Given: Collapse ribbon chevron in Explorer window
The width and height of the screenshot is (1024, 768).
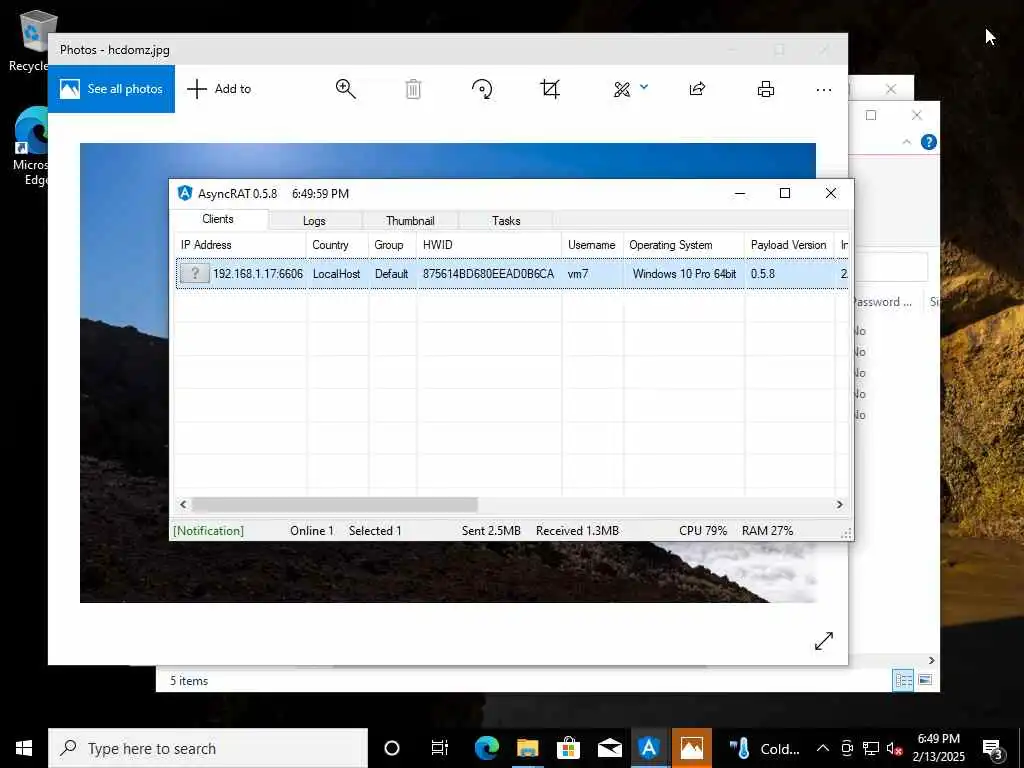Looking at the screenshot, I should (906, 142).
